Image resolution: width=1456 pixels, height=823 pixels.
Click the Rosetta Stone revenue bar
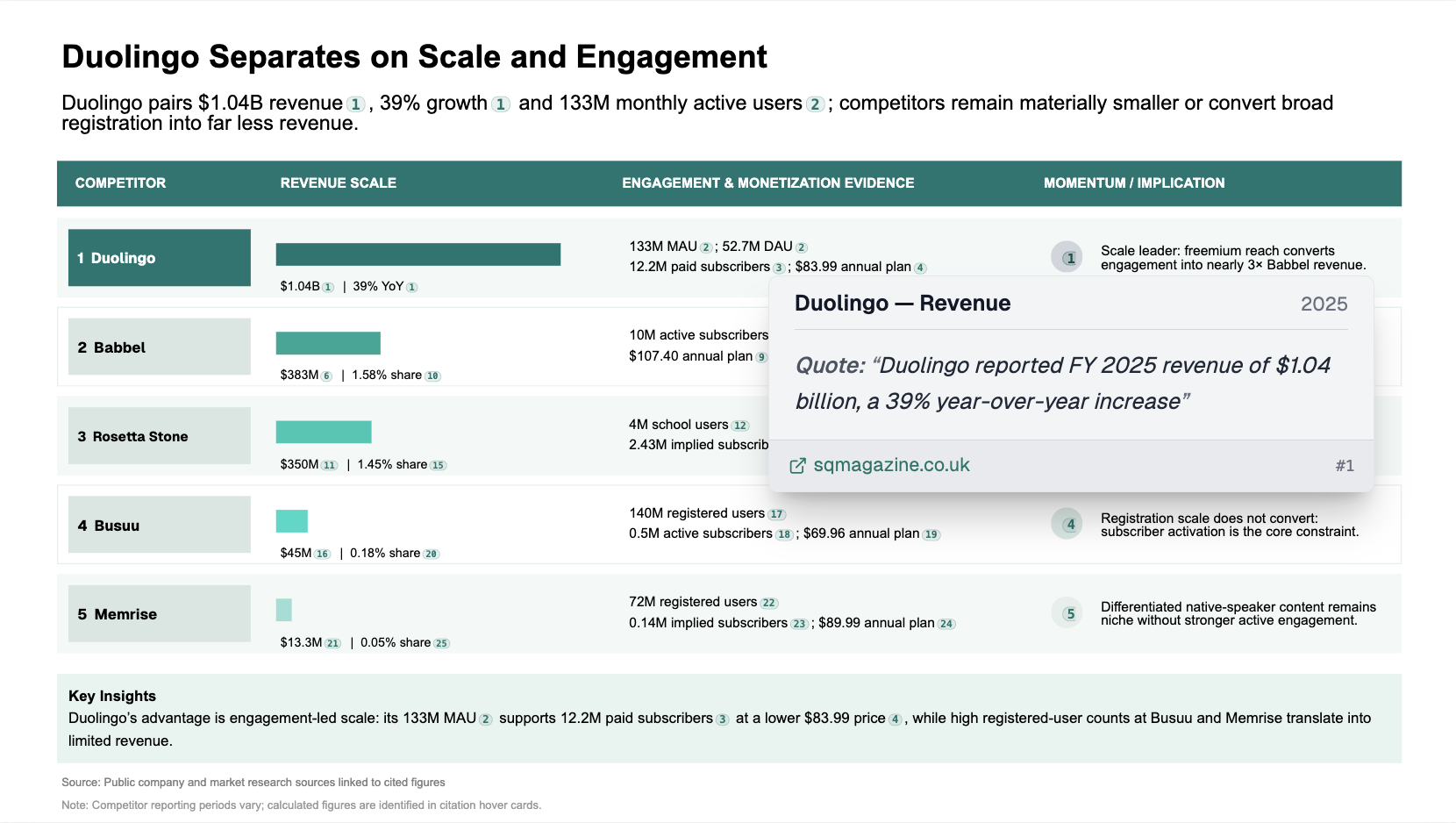coord(324,432)
